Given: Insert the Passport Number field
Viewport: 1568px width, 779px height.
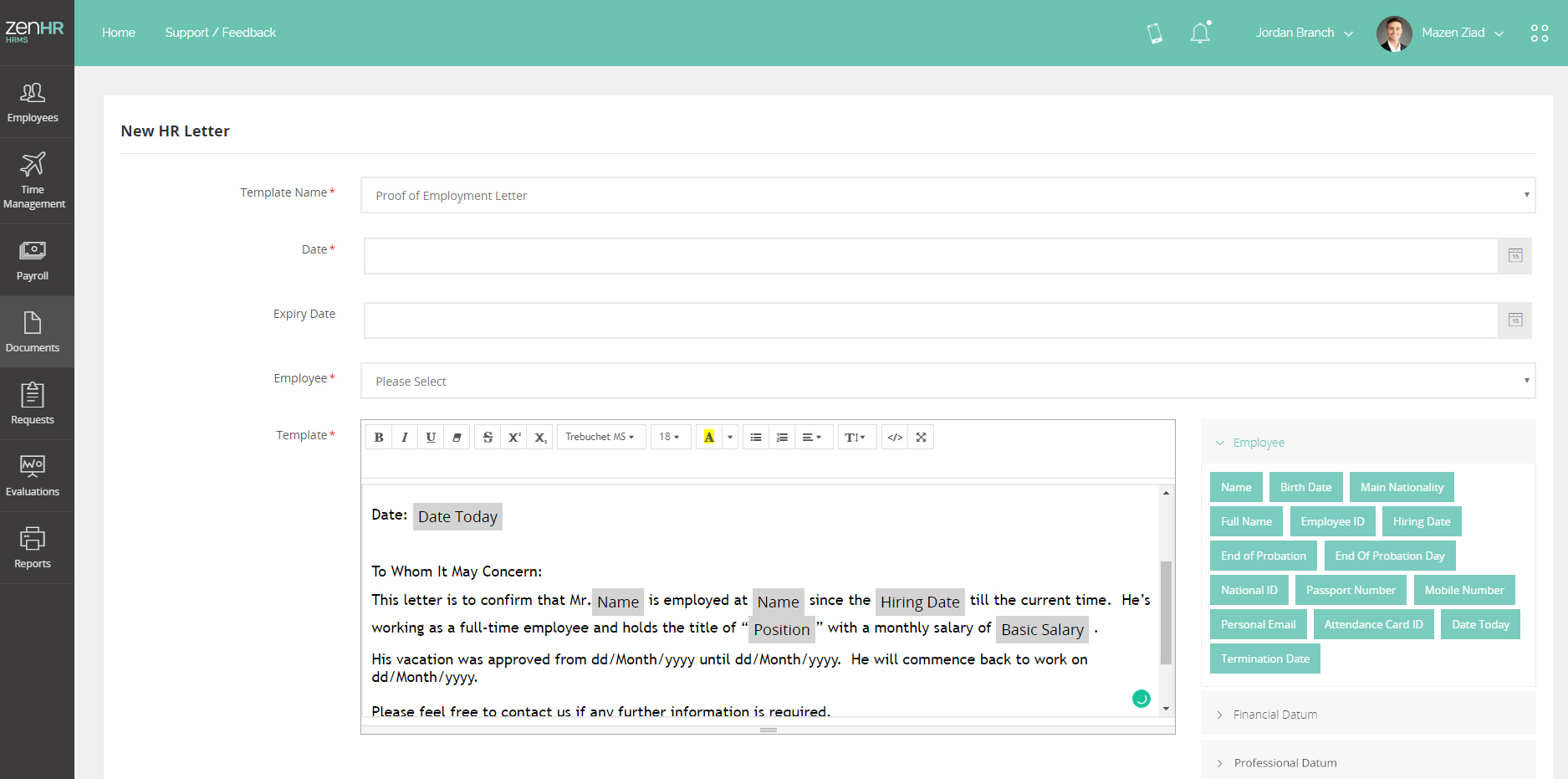Looking at the screenshot, I should click(1351, 590).
